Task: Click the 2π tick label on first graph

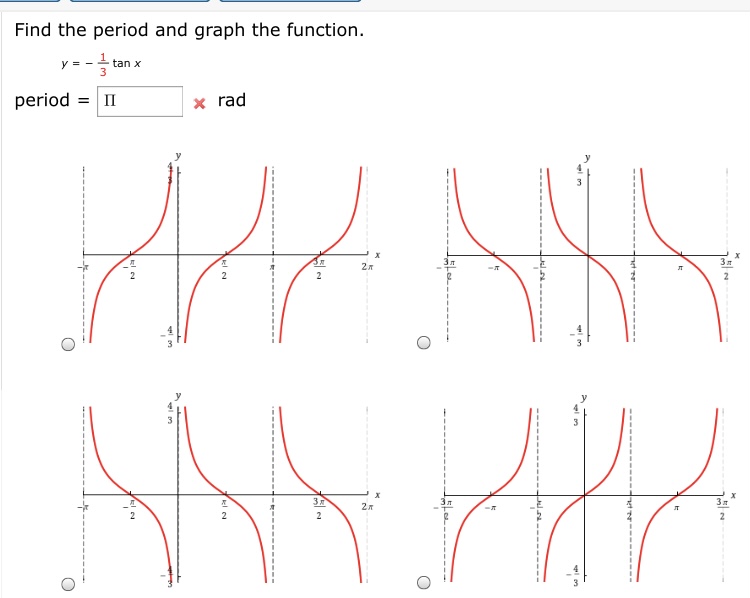Action: pos(367,266)
